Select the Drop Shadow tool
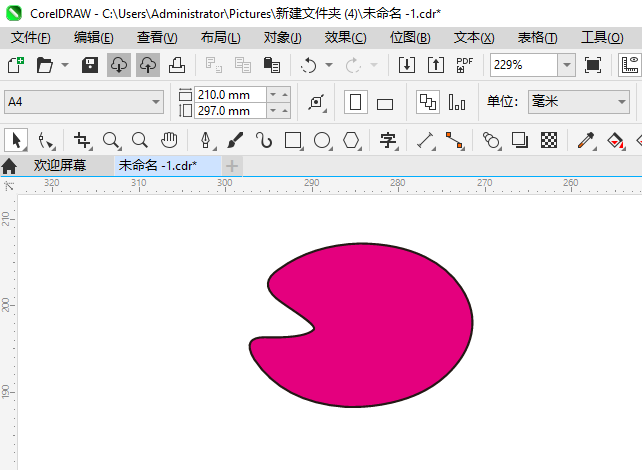Viewport: 642px width, 470px height. pos(520,140)
